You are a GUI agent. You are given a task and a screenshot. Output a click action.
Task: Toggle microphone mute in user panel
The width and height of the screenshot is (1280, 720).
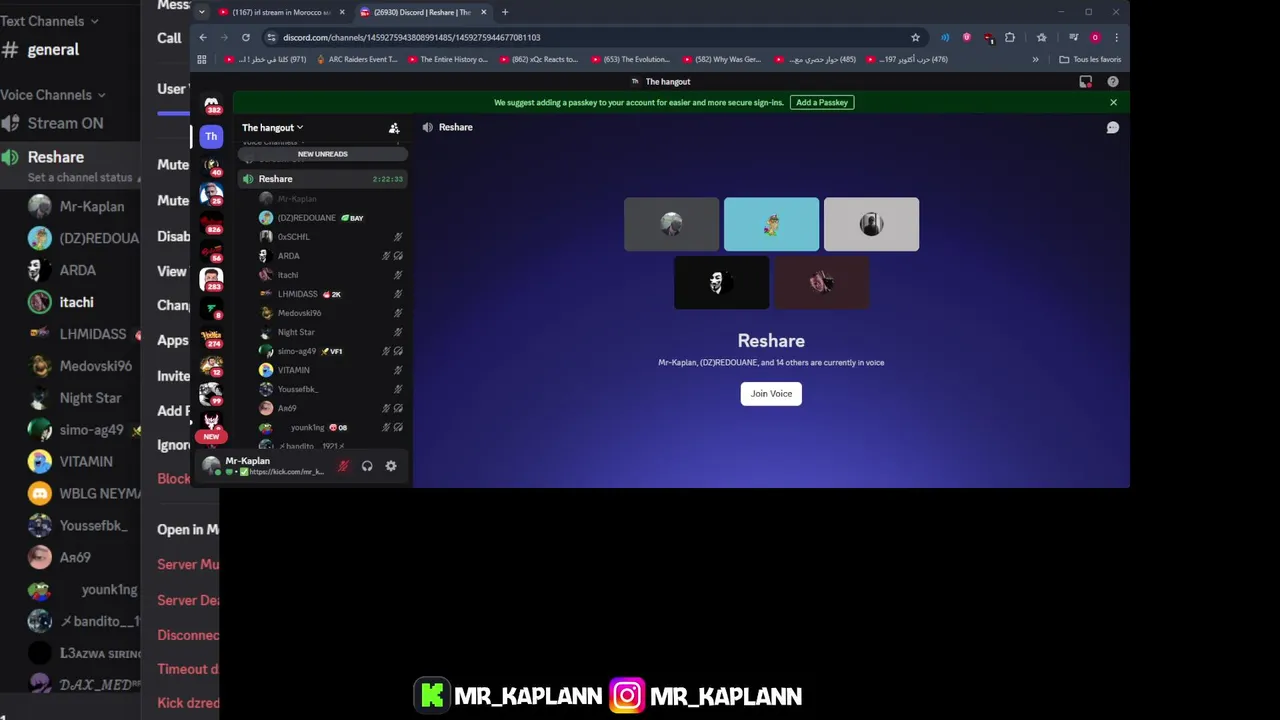tap(343, 466)
